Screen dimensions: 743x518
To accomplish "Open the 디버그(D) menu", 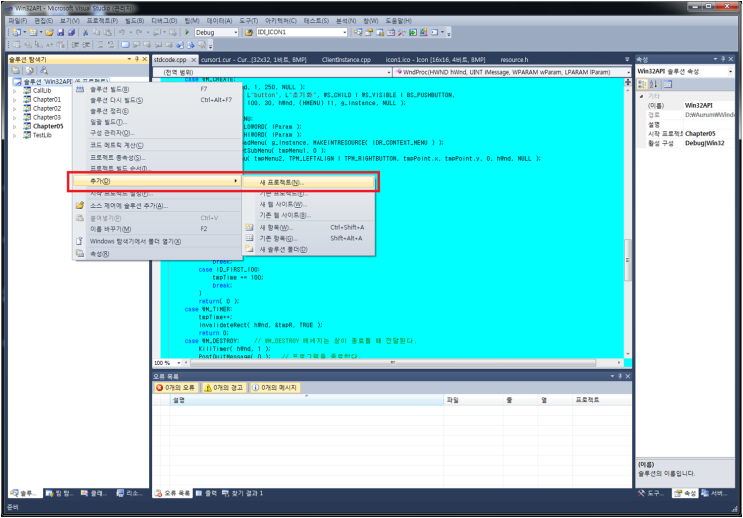I will click(x=164, y=21).
